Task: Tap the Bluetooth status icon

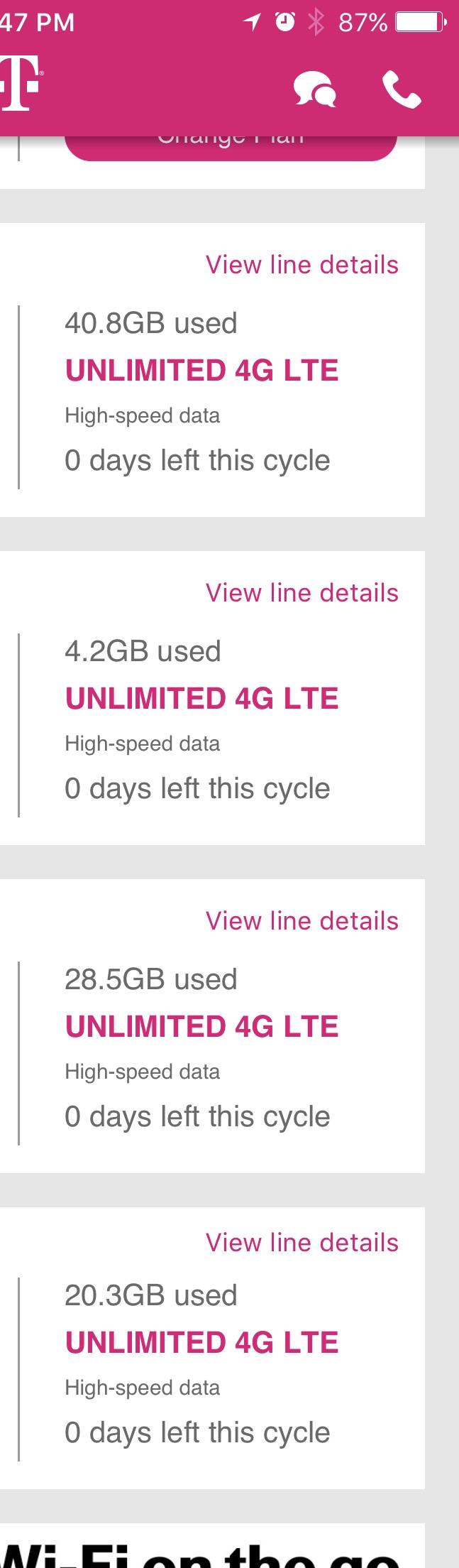Action: coord(316,22)
